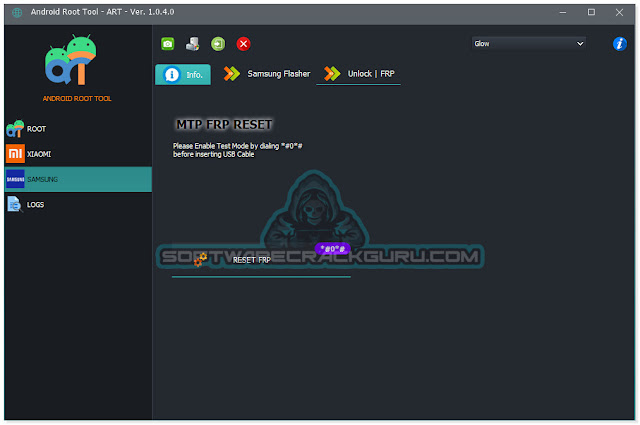Click the red X stop icon
Screen dimensions: 640x425
(x=243, y=44)
